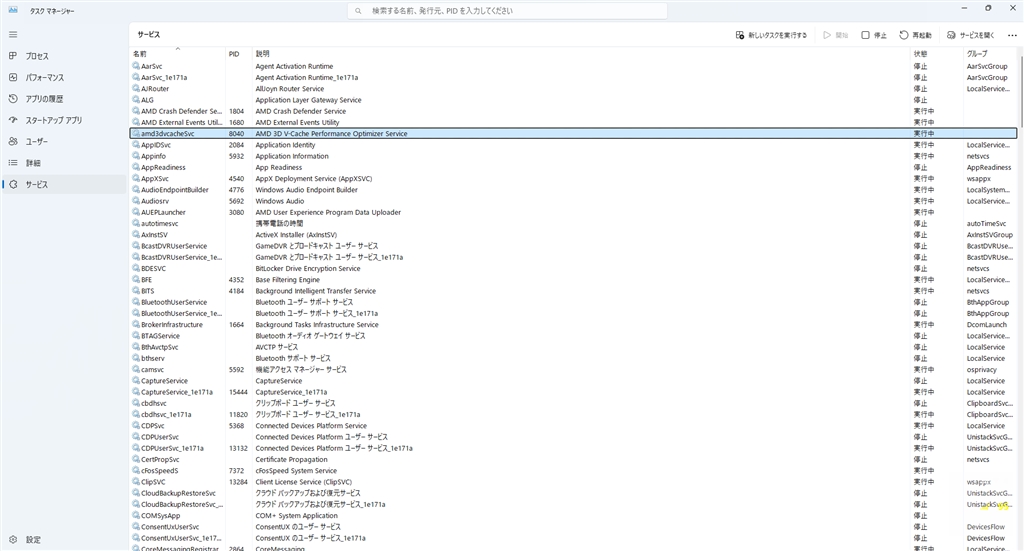Image resolution: width=1024 pixels, height=551 pixels.
Task: Click 新しいタスクを実行する button
Action: tap(771, 35)
